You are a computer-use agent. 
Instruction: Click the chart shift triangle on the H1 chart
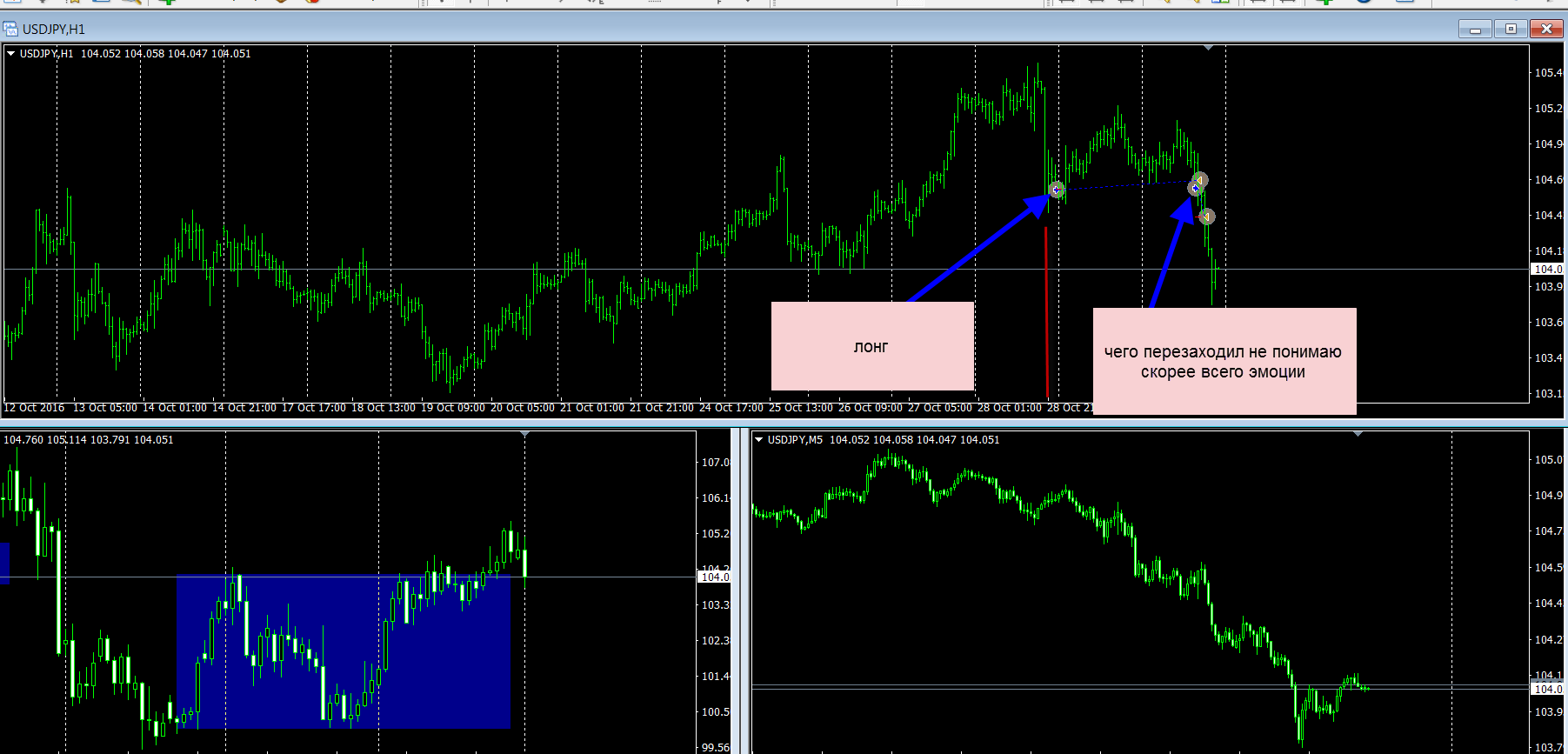(x=1208, y=48)
